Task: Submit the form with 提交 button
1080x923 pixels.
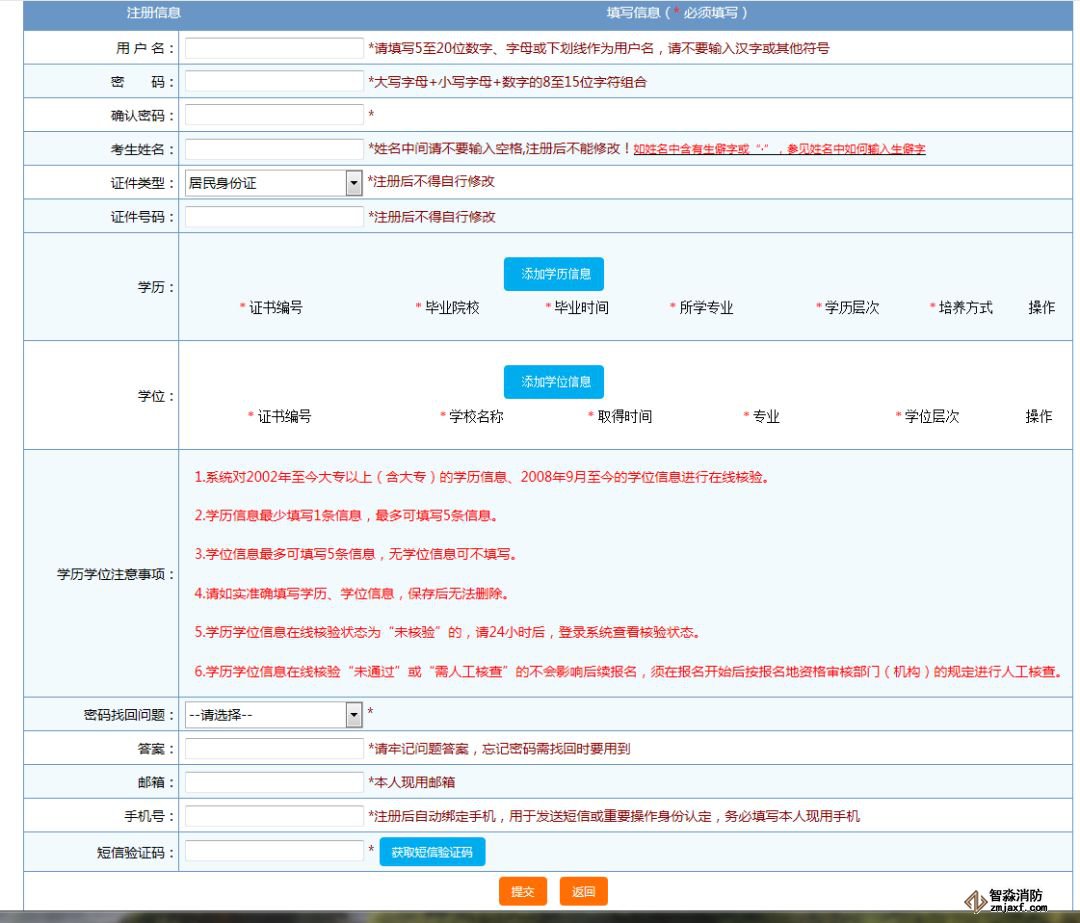Action: [x=523, y=891]
